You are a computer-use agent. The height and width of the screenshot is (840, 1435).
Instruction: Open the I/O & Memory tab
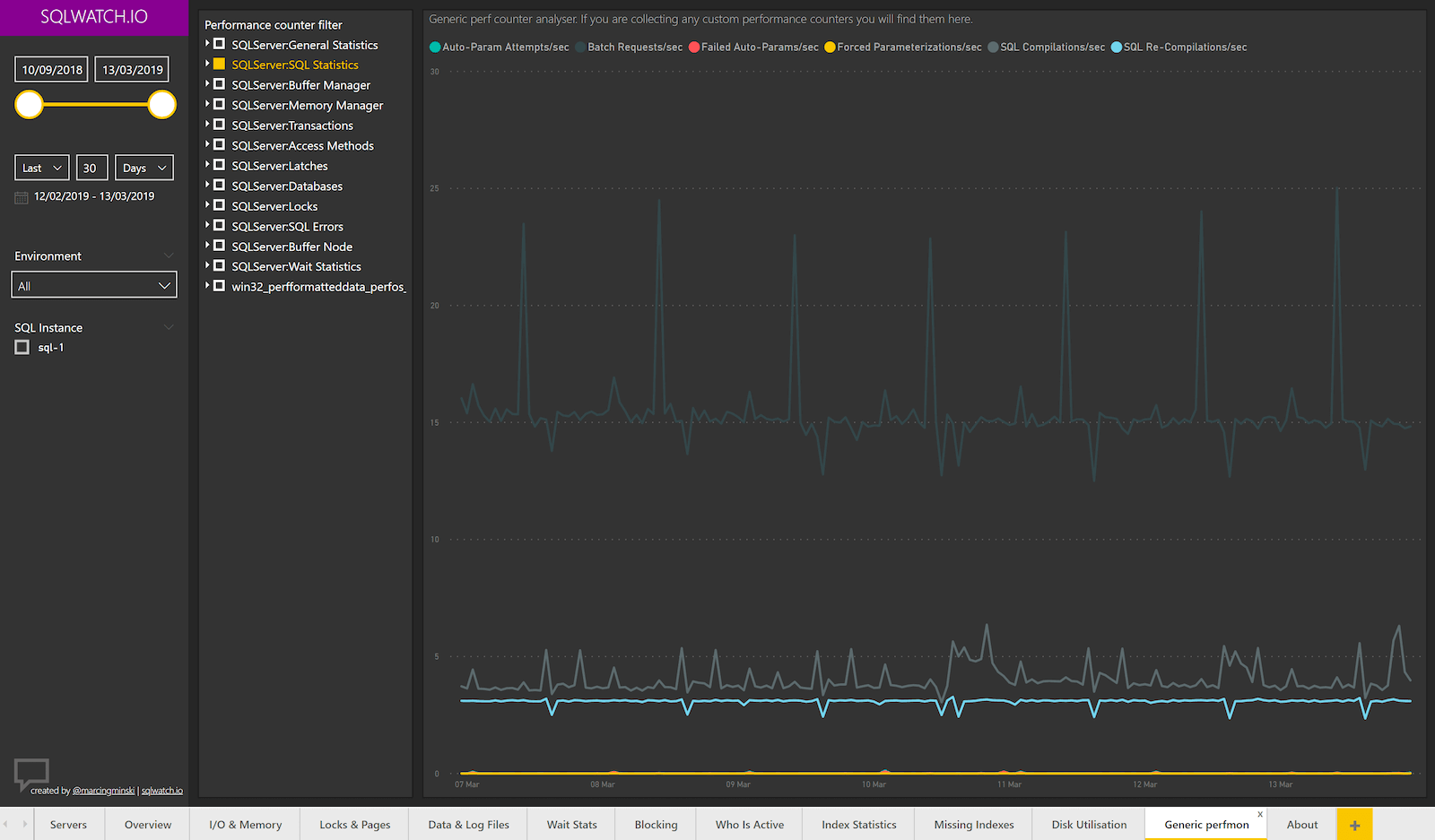[246, 825]
